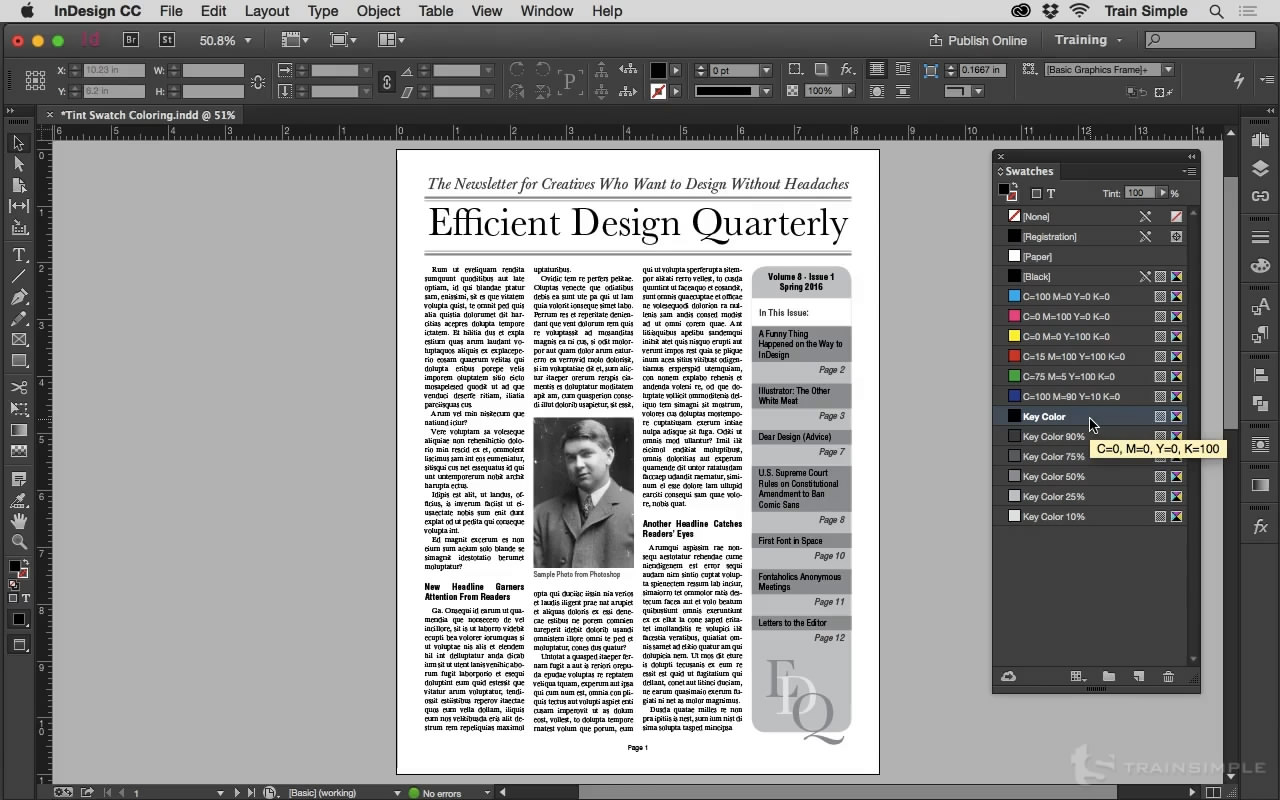Open the Effects fx panel in dock
Viewport: 1280px width, 800px height.
tap(1260, 527)
